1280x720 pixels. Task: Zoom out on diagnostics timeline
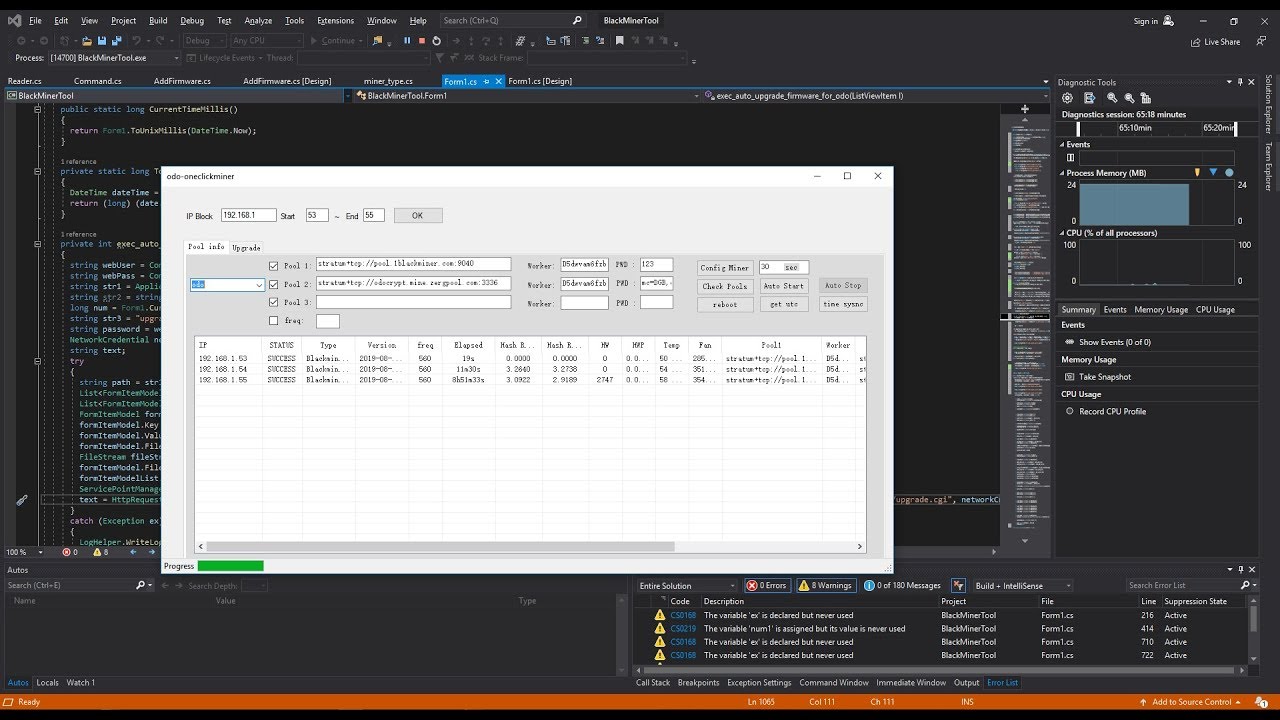click(1130, 98)
